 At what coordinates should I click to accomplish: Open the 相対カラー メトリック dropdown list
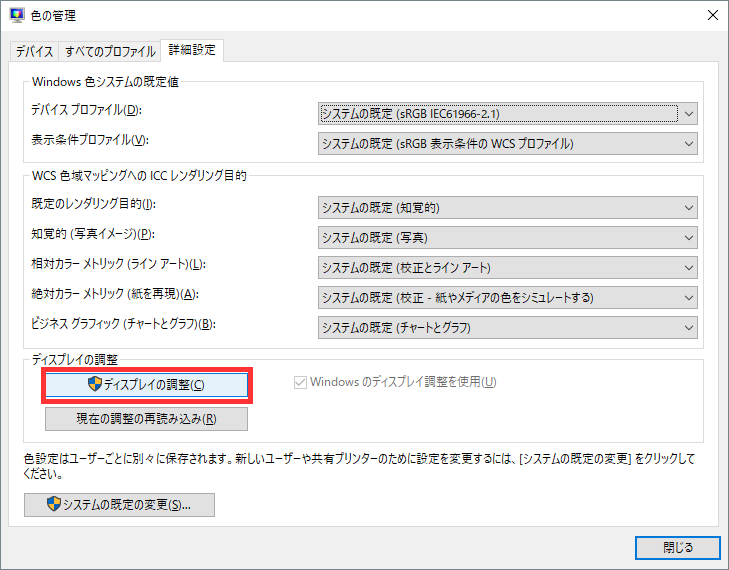[x=508, y=268]
